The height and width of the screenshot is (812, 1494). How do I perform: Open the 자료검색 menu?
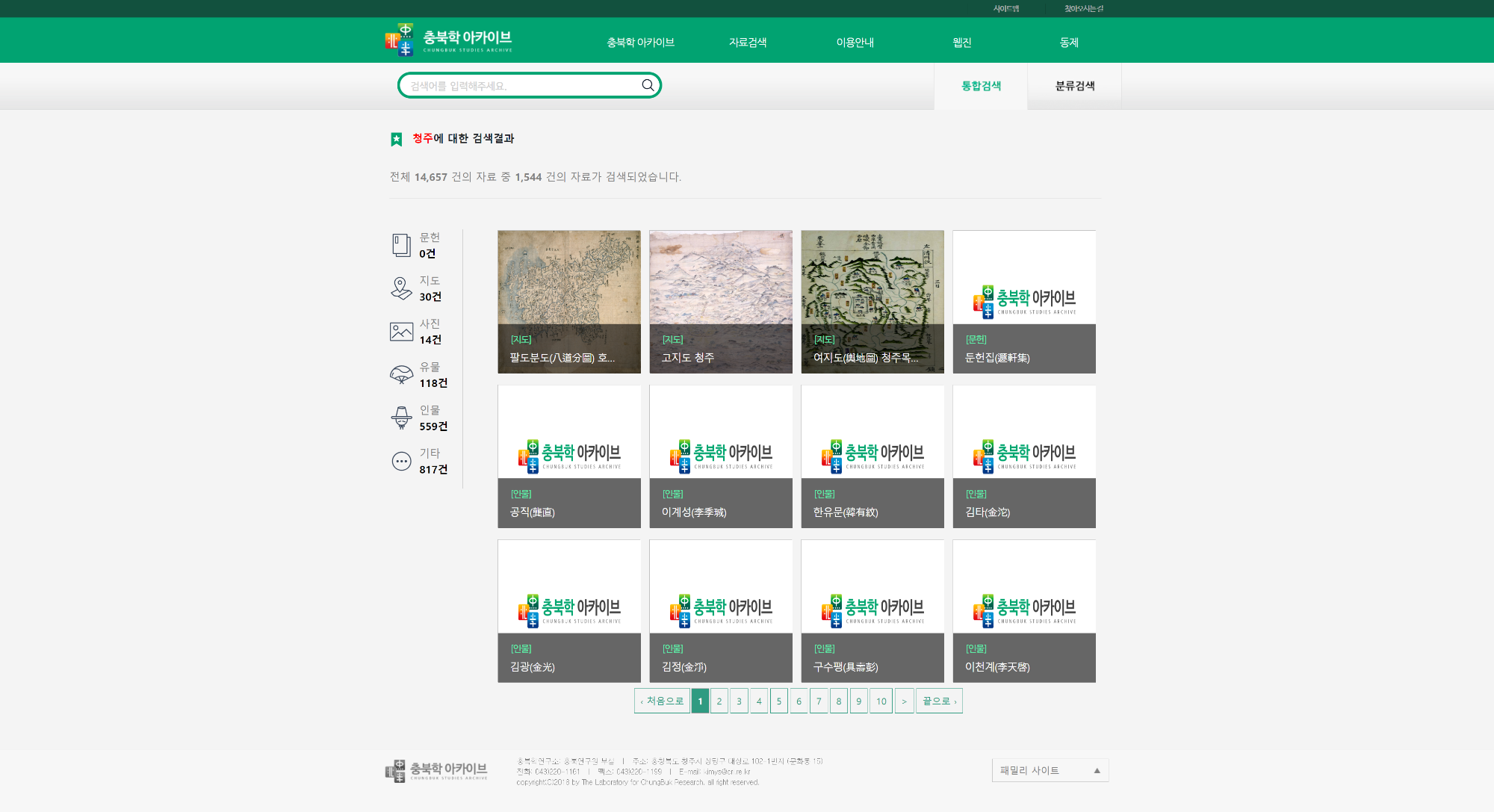(748, 43)
